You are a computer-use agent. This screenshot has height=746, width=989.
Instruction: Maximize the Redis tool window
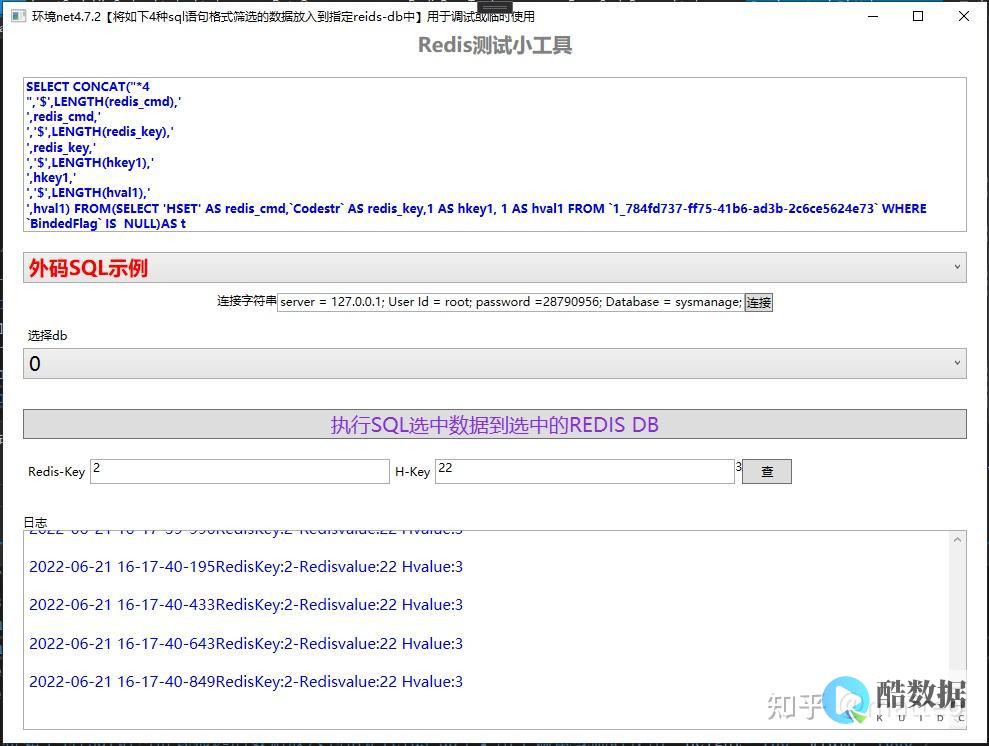918,16
